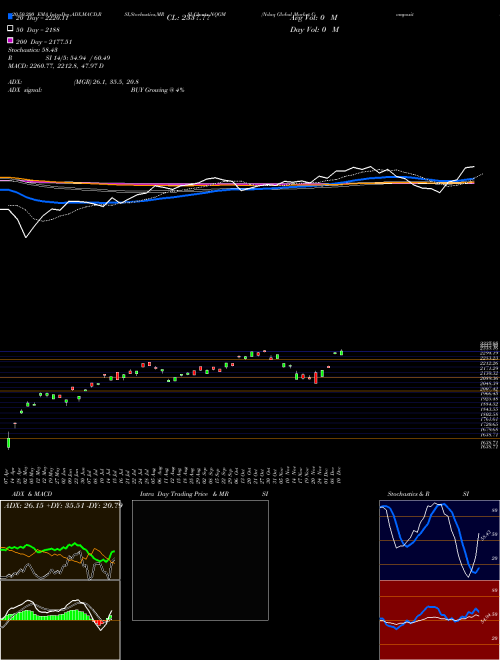Click the last green candlestick on the chart
Image resolution: width=500 pixels, height=660 pixels.
pyautogui.click(x=341, y=352)
